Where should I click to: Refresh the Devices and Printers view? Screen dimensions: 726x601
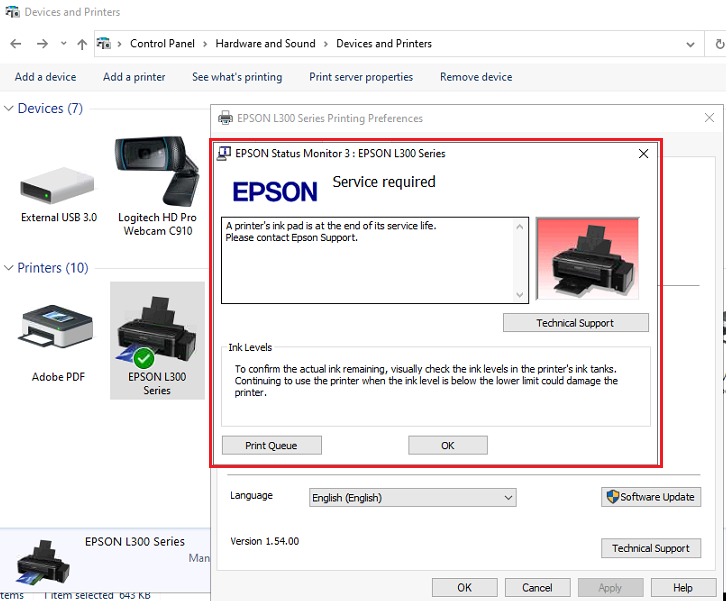pos(719,44)
